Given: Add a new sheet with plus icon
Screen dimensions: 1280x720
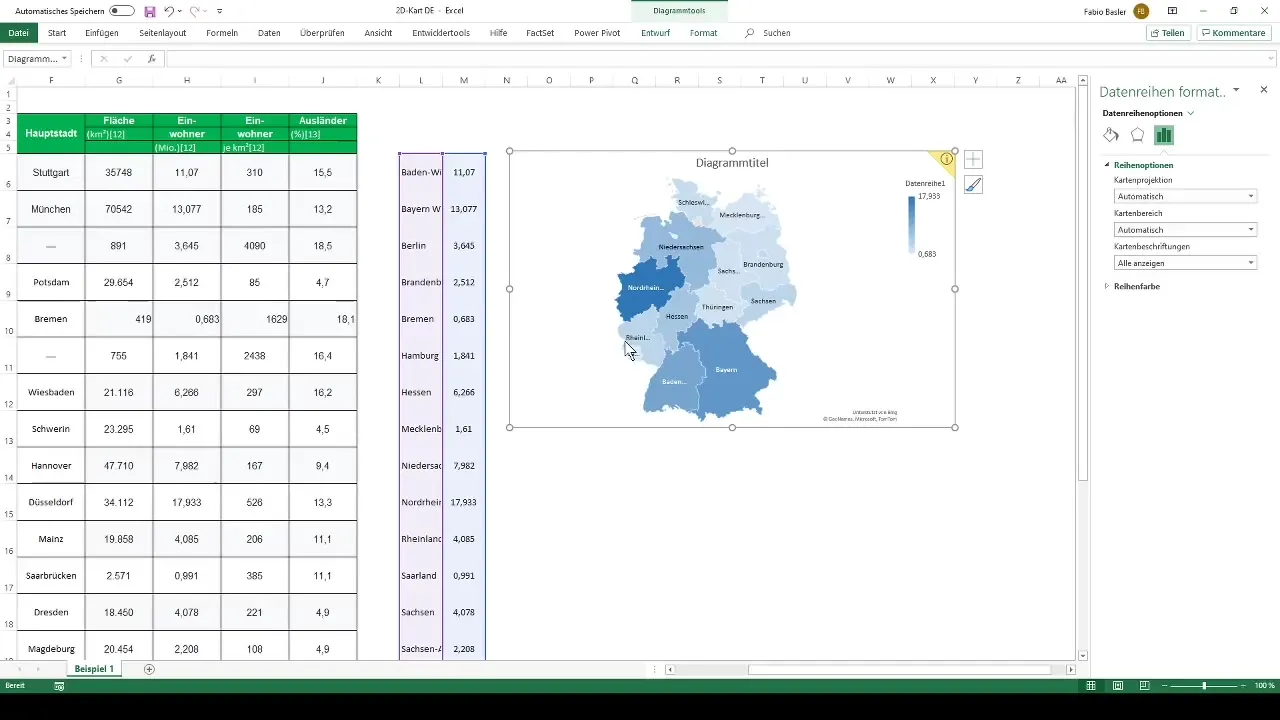Looking at the screenshot, I should pyautogui.click(x=150, y=668).
